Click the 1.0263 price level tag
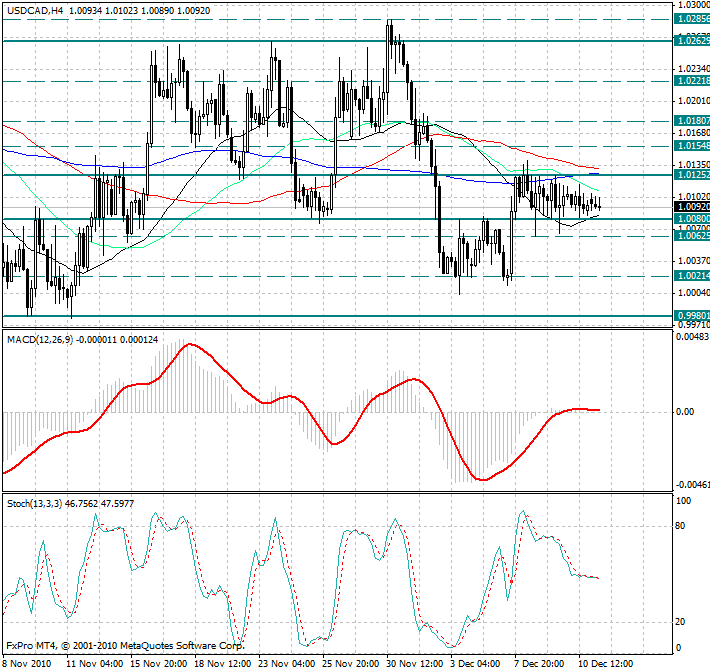 (x=692, y=40)
